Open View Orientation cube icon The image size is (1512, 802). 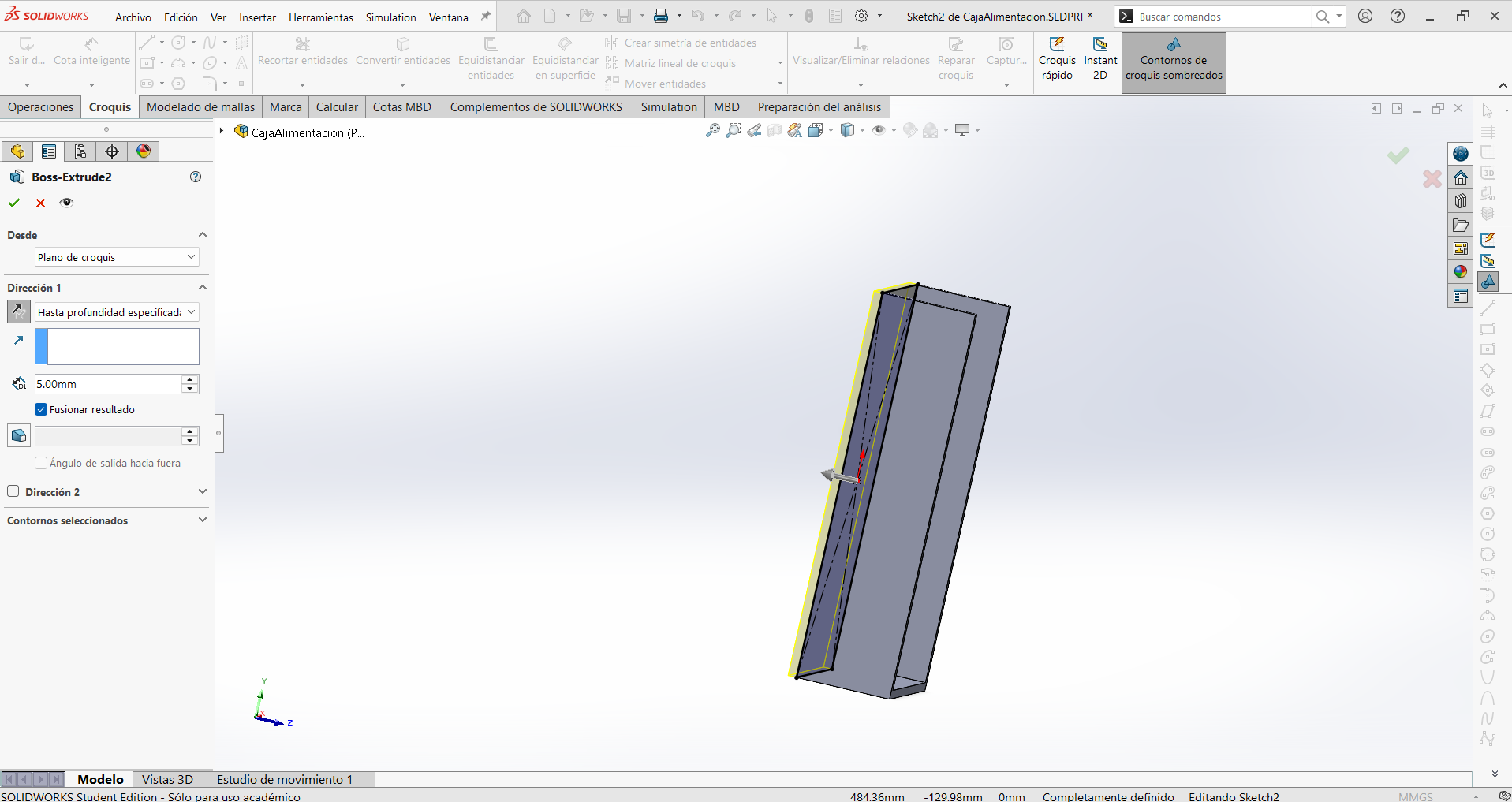pyautogui.click(x=816, y=131)
